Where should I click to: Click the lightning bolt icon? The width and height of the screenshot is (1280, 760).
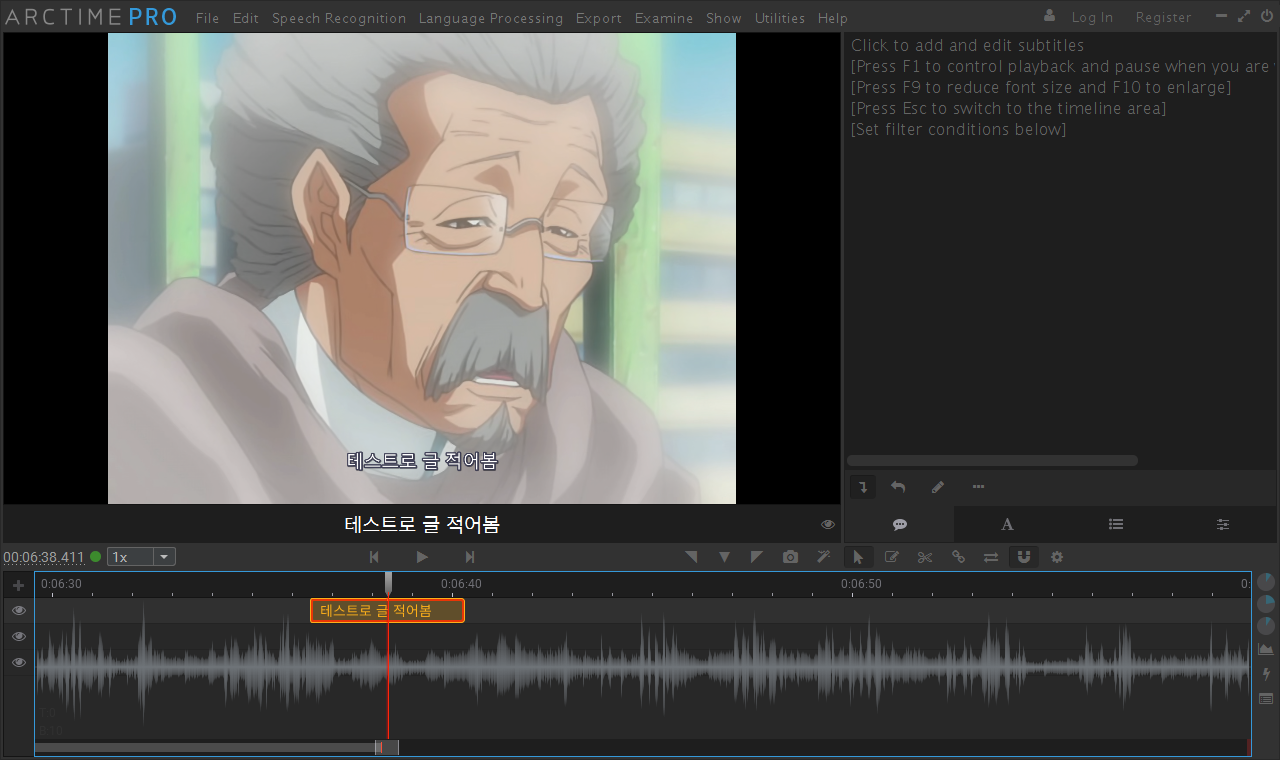[1266, 674]
